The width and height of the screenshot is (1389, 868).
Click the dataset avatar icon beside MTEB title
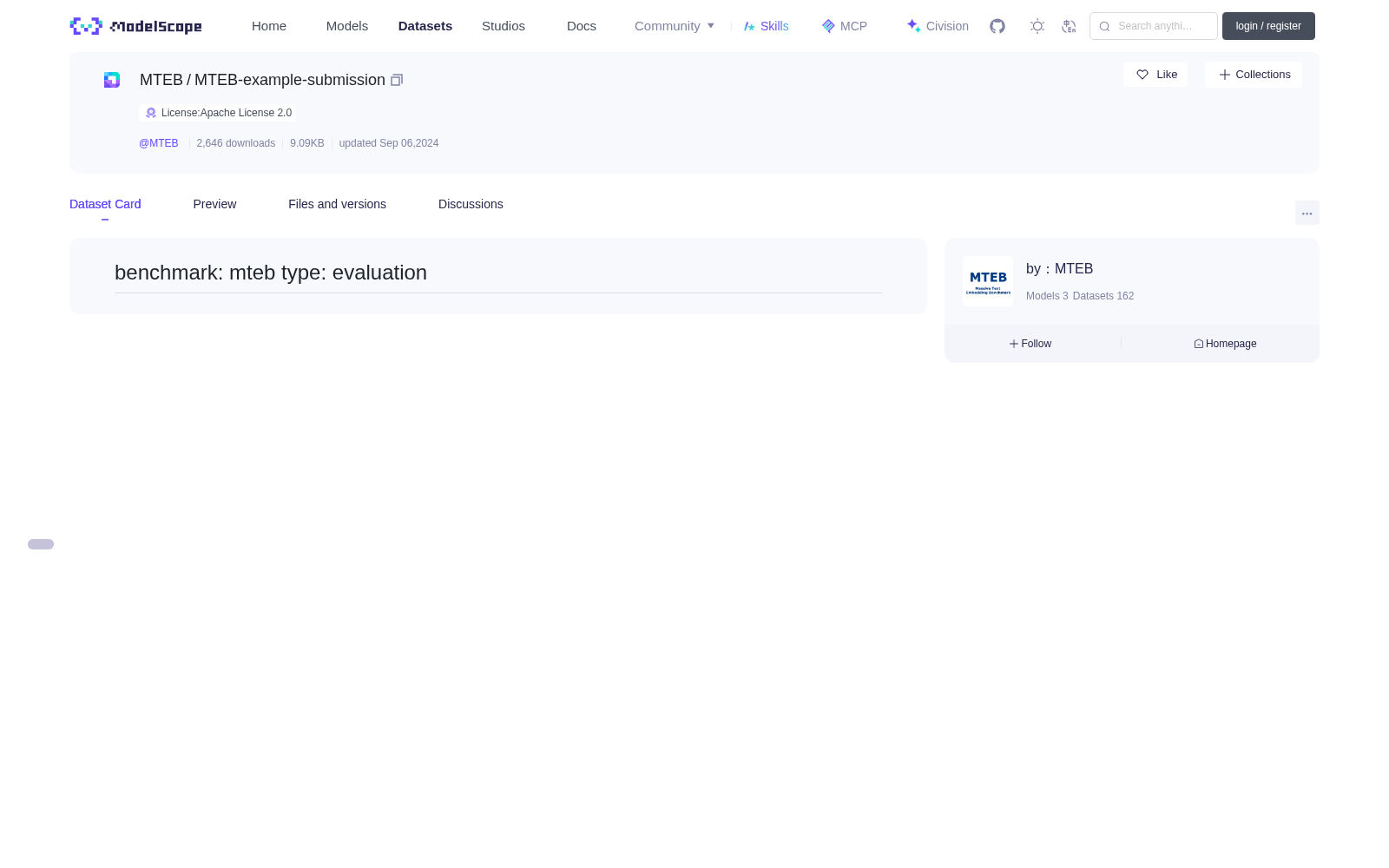tap(112, 80)
